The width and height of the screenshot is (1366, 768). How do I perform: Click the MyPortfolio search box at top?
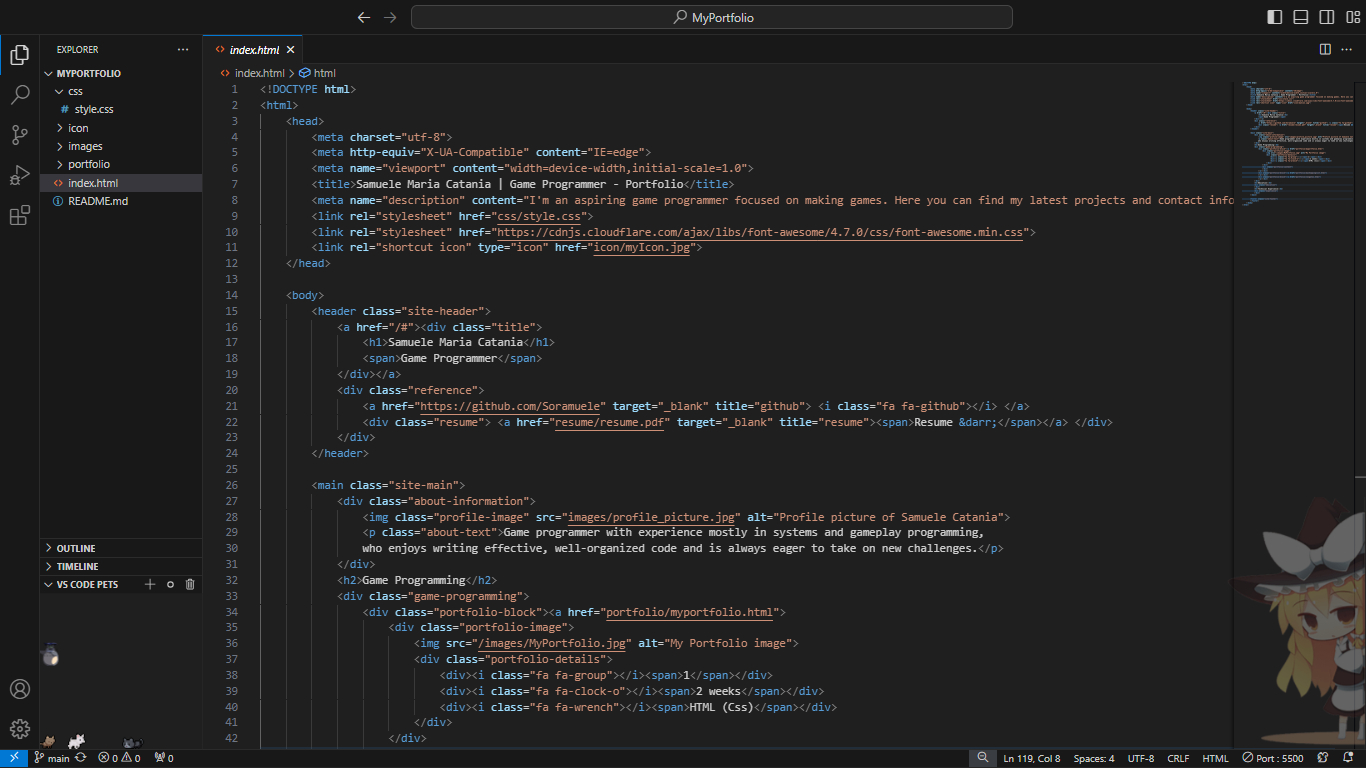(711, 17)
